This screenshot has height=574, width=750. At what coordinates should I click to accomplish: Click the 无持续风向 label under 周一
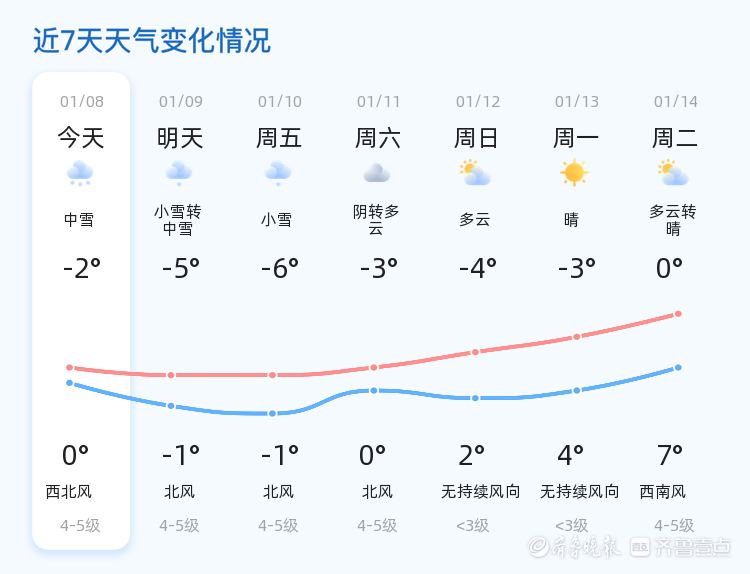coord(579,491)
